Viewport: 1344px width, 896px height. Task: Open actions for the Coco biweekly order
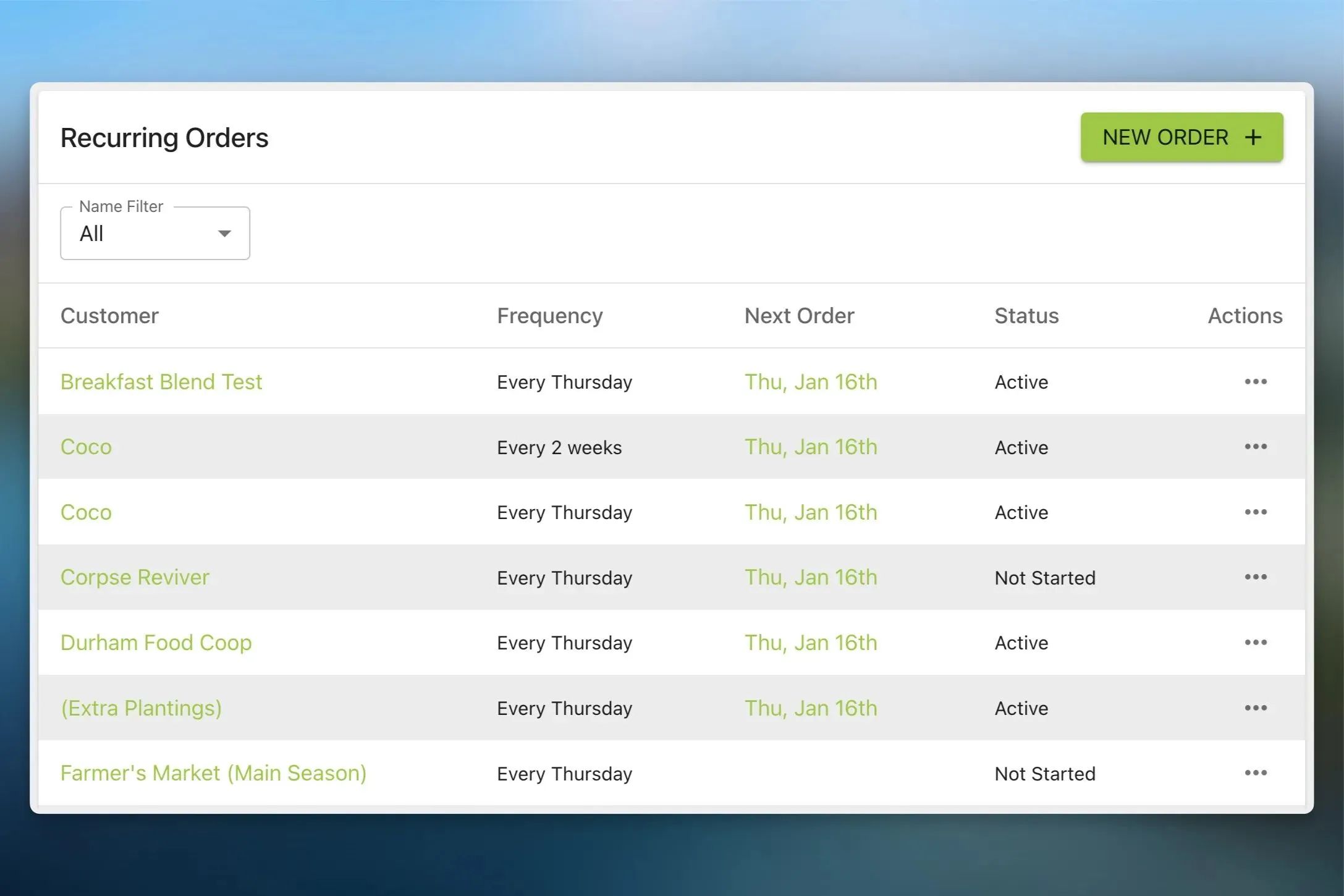[1256, 447]
